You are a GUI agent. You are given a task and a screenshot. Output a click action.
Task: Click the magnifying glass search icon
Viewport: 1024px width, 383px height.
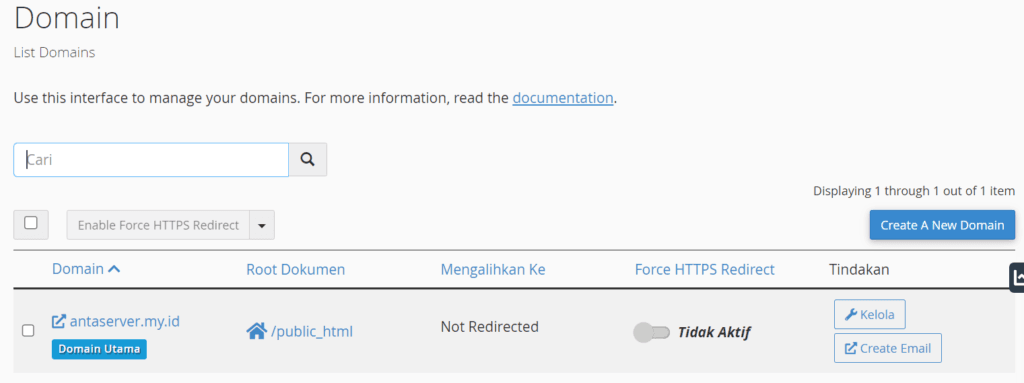click(x=308, y=159)
